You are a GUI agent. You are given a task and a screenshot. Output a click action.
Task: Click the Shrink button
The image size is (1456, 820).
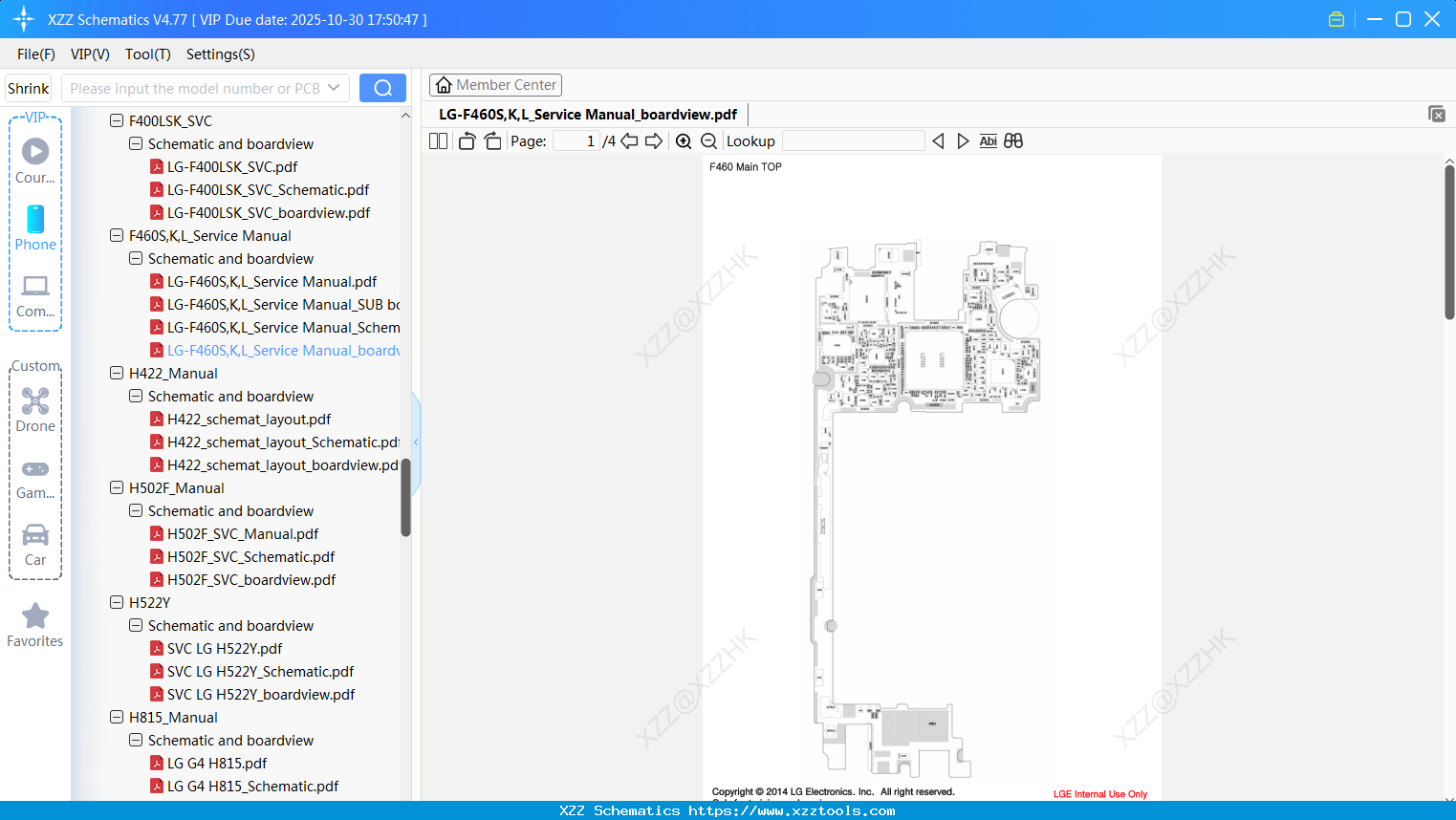pyautogui.click(x=28, y=87)
